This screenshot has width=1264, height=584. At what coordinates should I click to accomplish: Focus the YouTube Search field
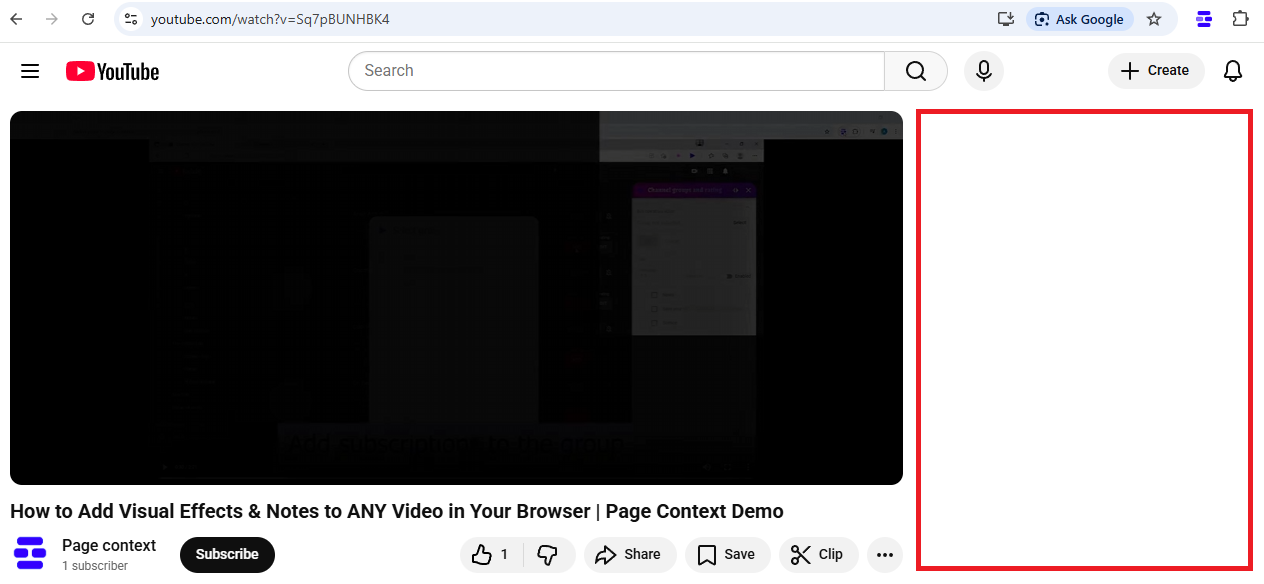616,71
